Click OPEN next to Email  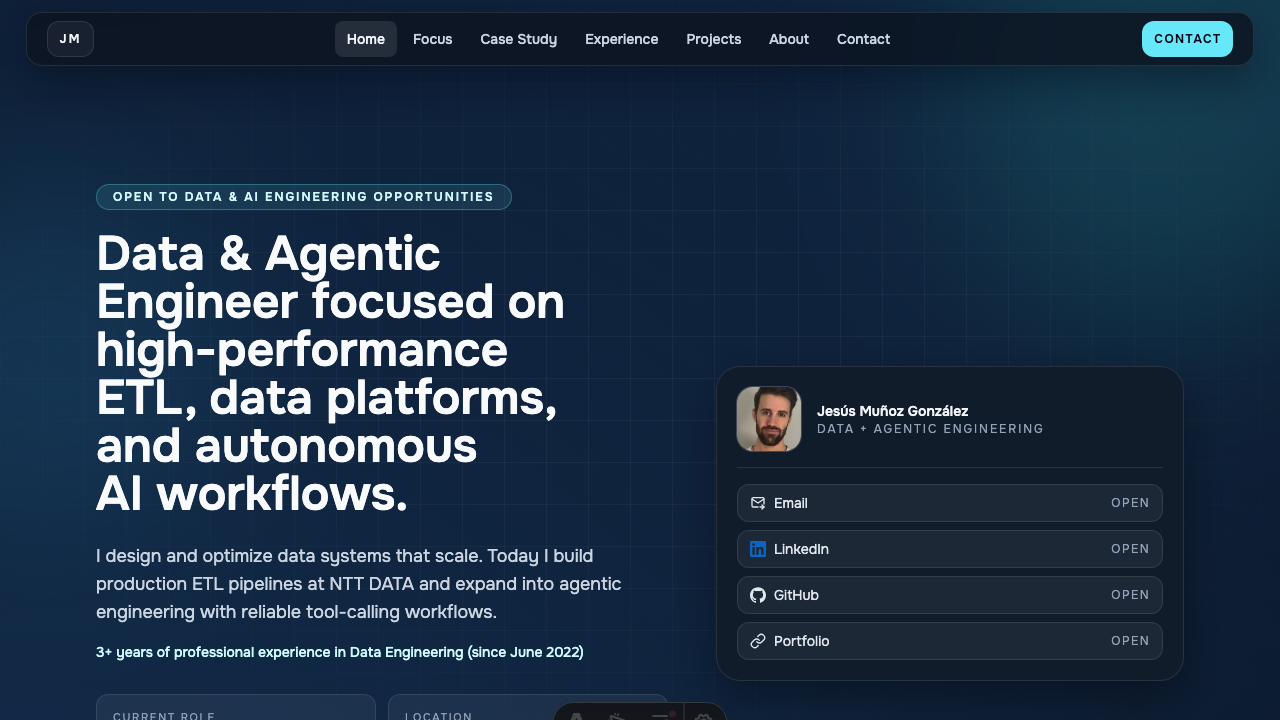(x=1130, y=503)
